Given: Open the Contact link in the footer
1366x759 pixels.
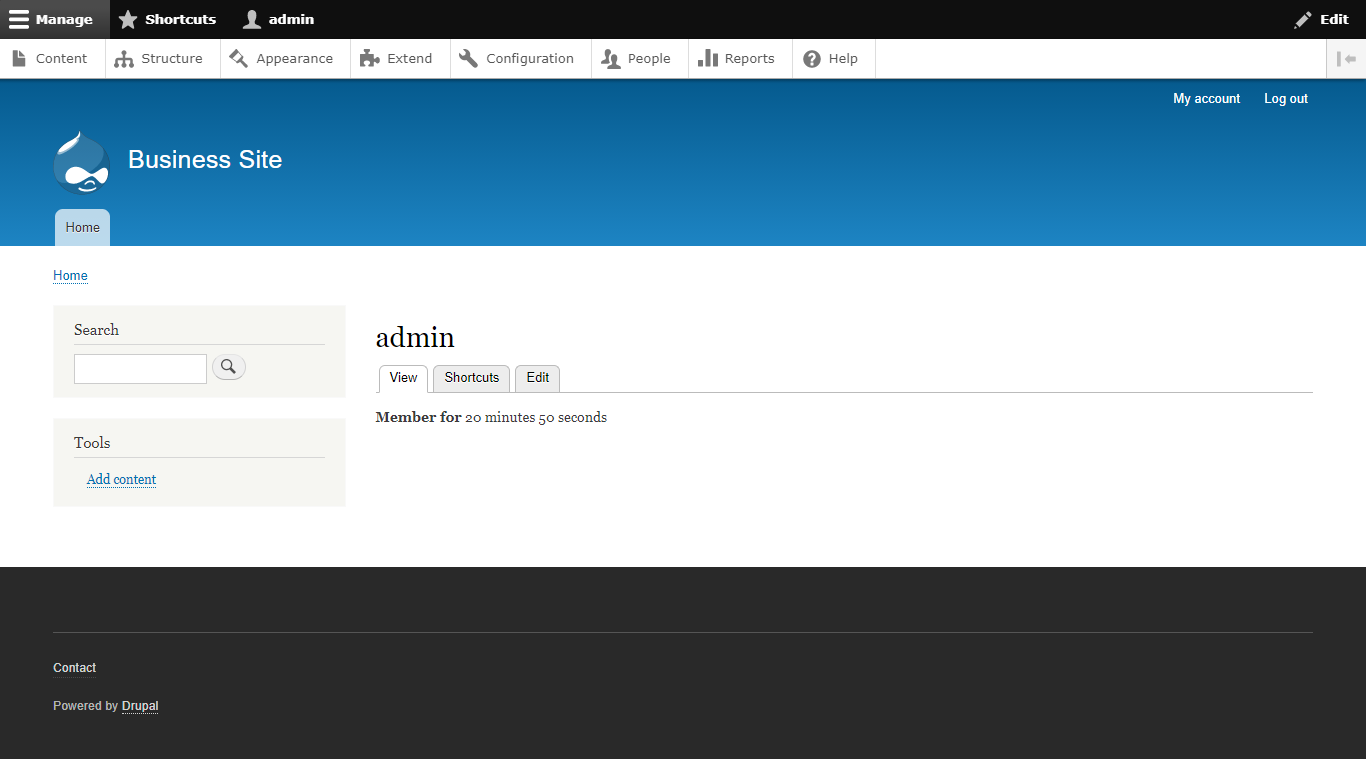Looking at the screenshot, I should coord(74,667).
